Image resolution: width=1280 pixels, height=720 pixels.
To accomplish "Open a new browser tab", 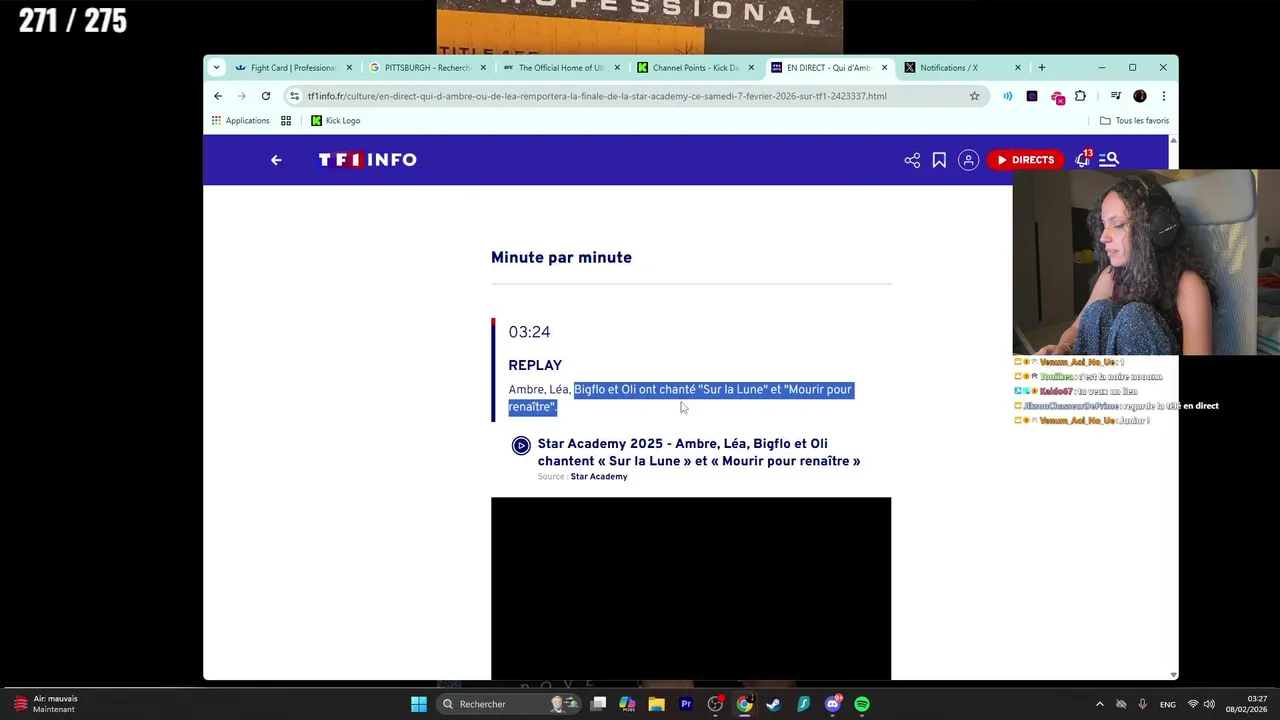I will (1042, 68).
